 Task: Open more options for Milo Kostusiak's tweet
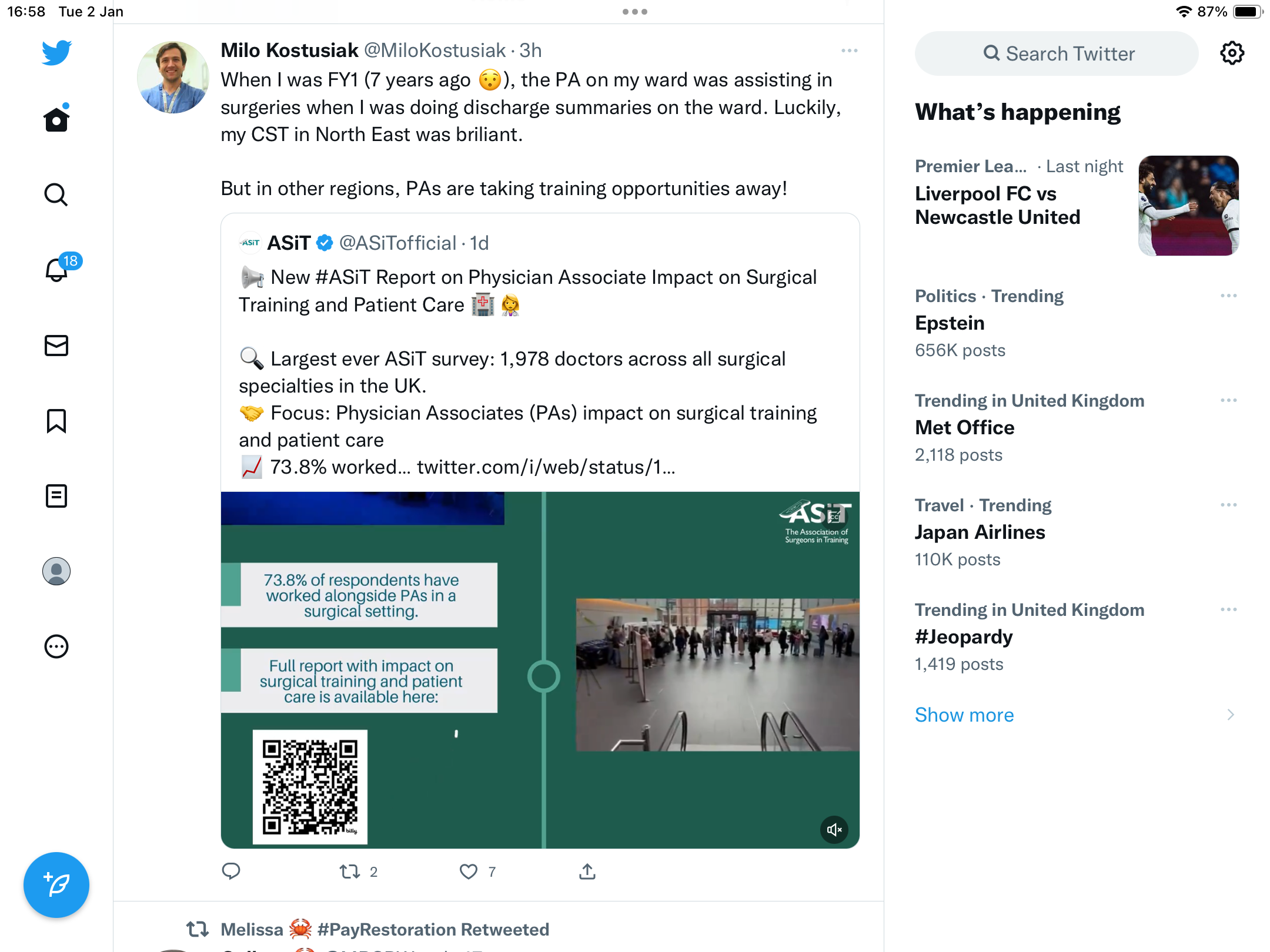coord(850,51)
